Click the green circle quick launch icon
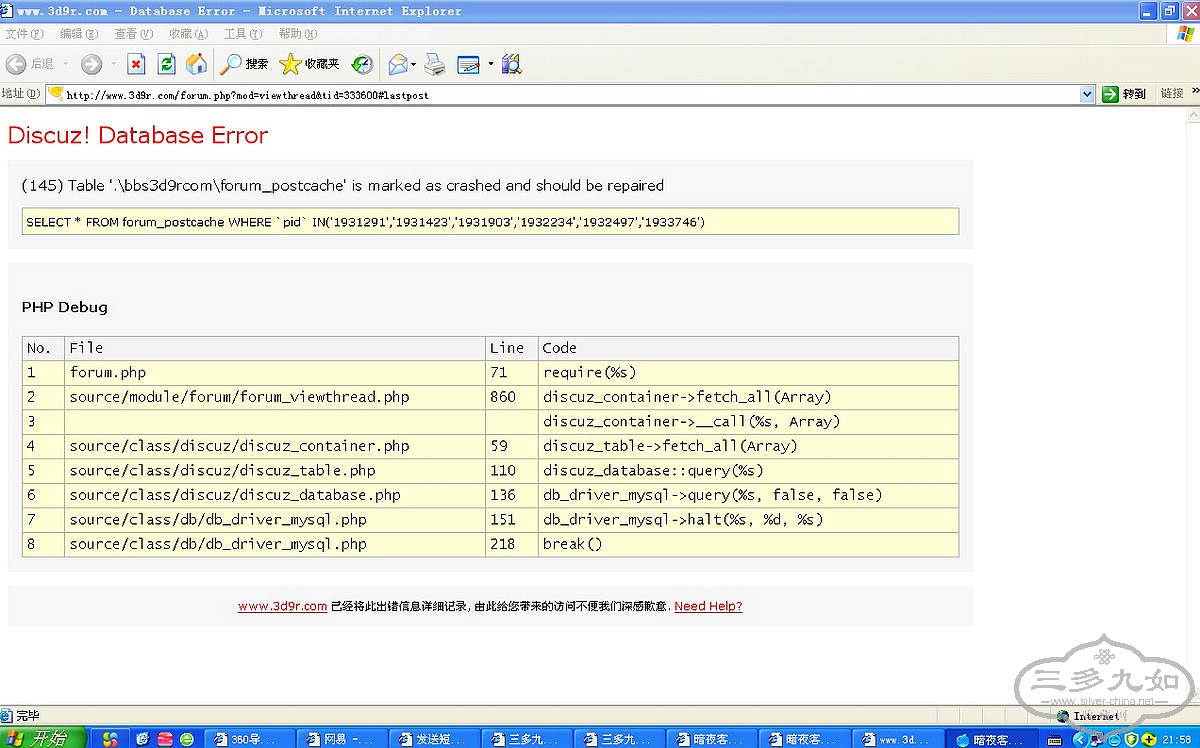 pyautogui.click(x=186, y=739)
